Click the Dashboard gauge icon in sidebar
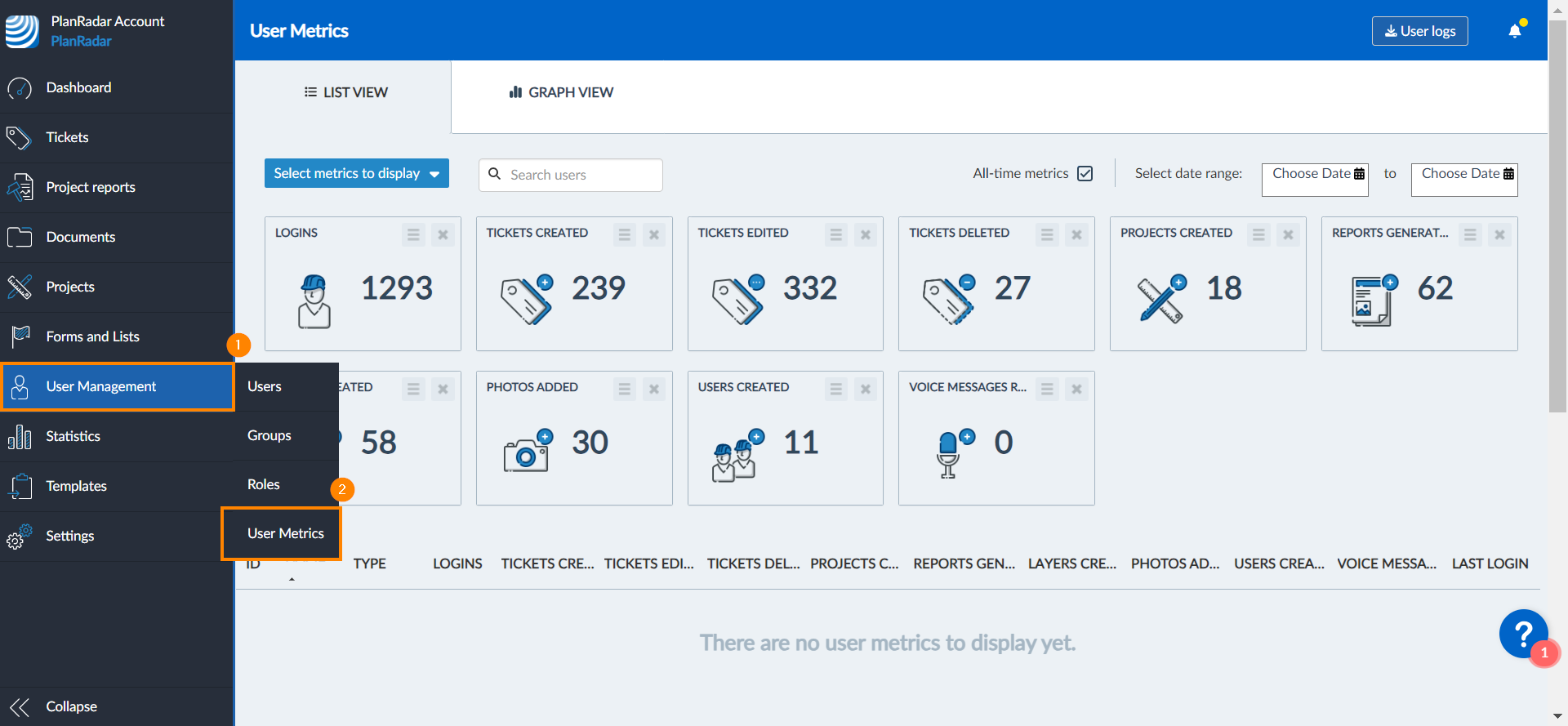1568x726 pixels. (20, 88)
